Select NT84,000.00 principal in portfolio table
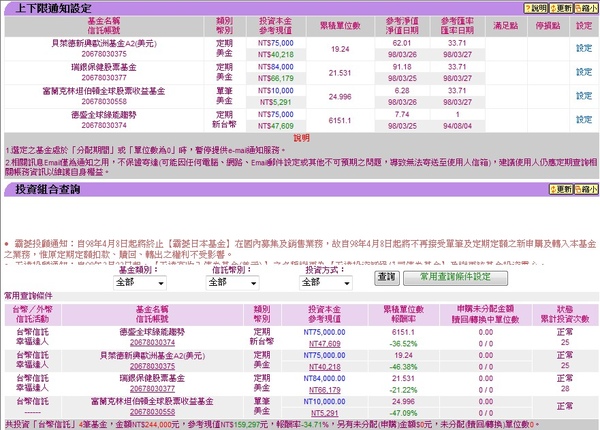Viewport: 600px width, 430px height. [324, 378]
